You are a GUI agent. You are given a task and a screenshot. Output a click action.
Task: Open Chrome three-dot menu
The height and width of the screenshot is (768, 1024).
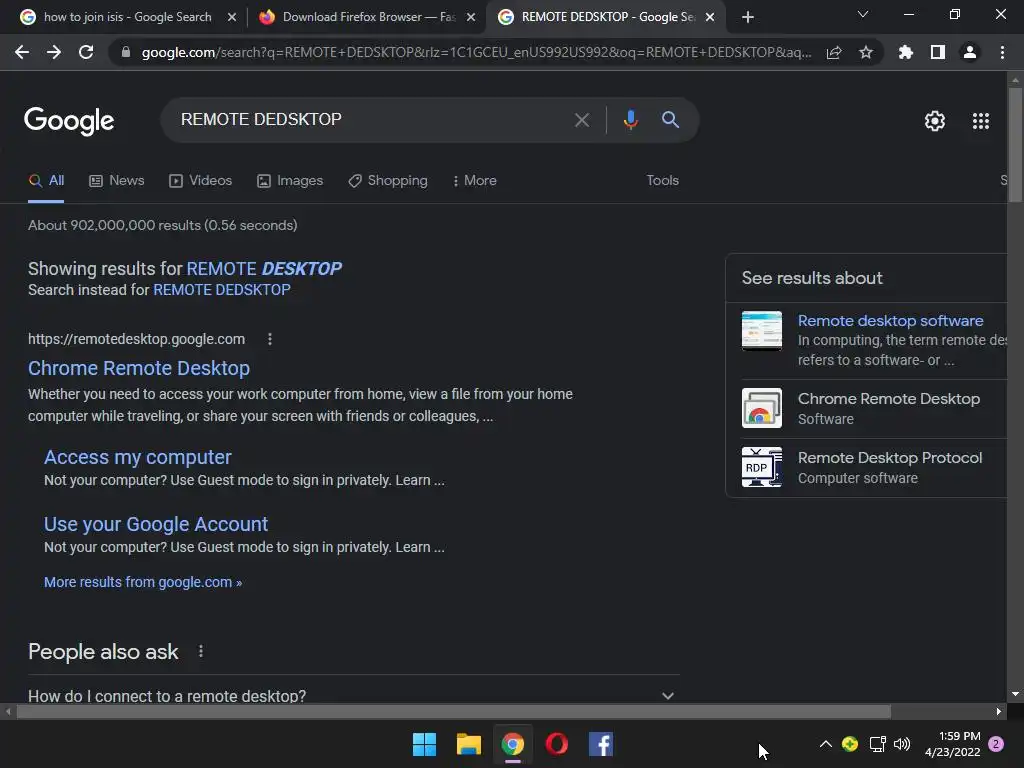coord(1002,52)
